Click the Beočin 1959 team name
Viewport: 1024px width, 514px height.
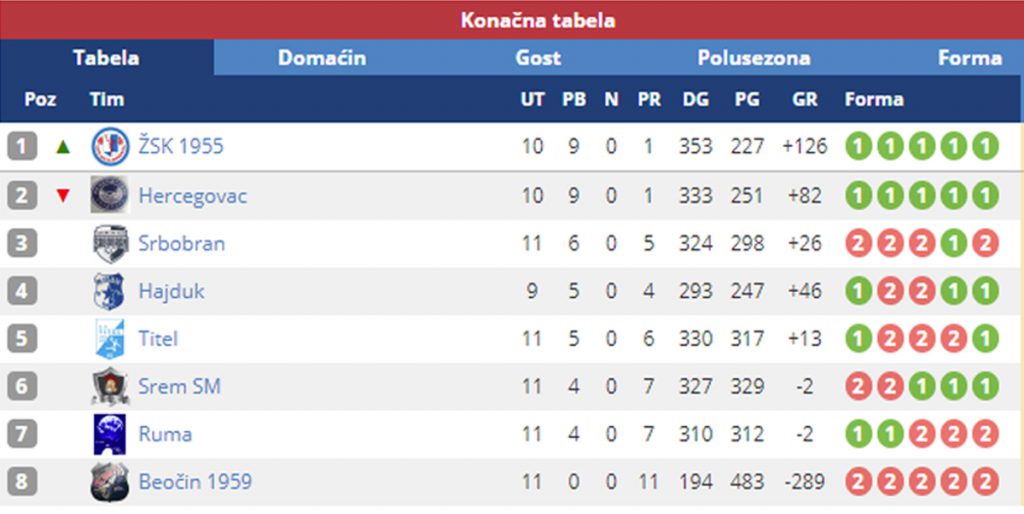coord(195,482)
